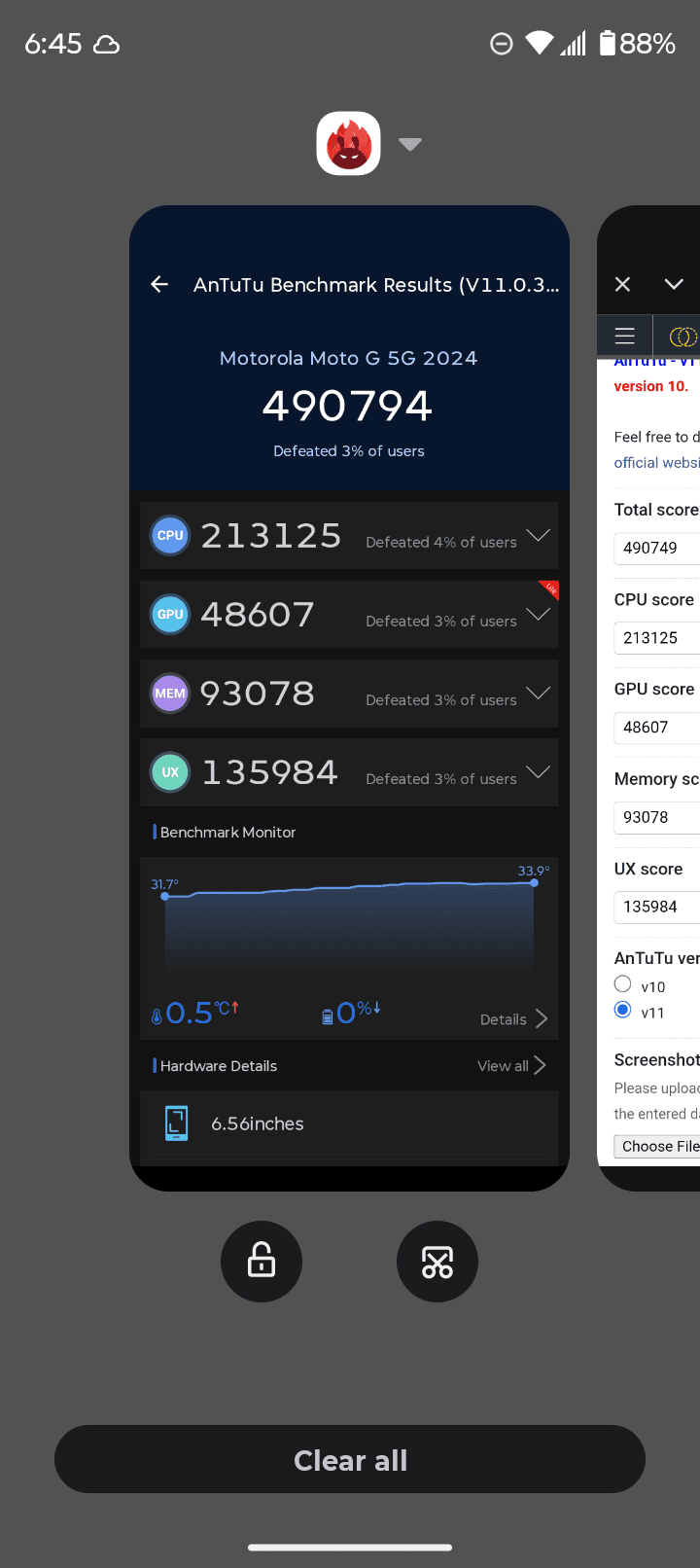Click the CPU score input field

(x=656, y=638)
